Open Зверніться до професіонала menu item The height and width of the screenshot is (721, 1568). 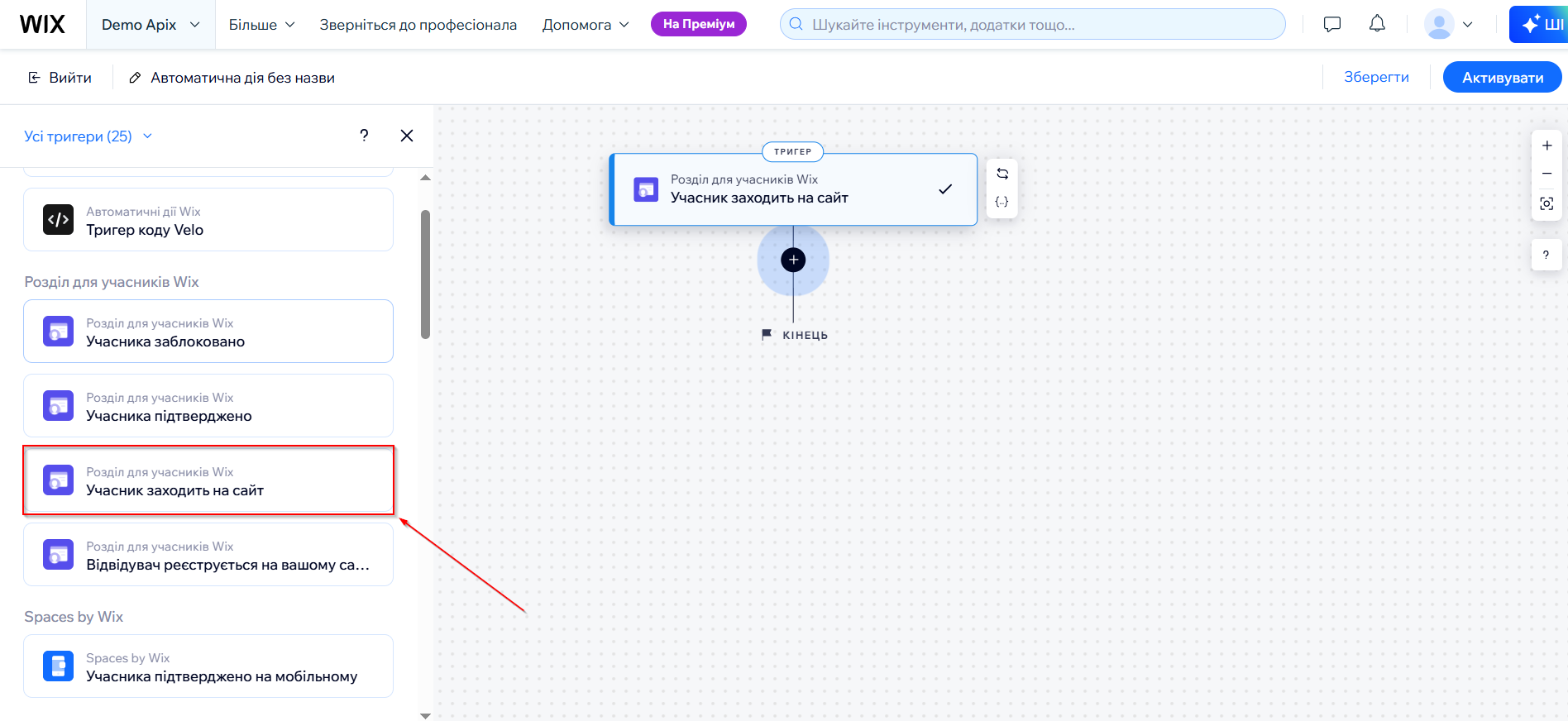pos(418,25)
